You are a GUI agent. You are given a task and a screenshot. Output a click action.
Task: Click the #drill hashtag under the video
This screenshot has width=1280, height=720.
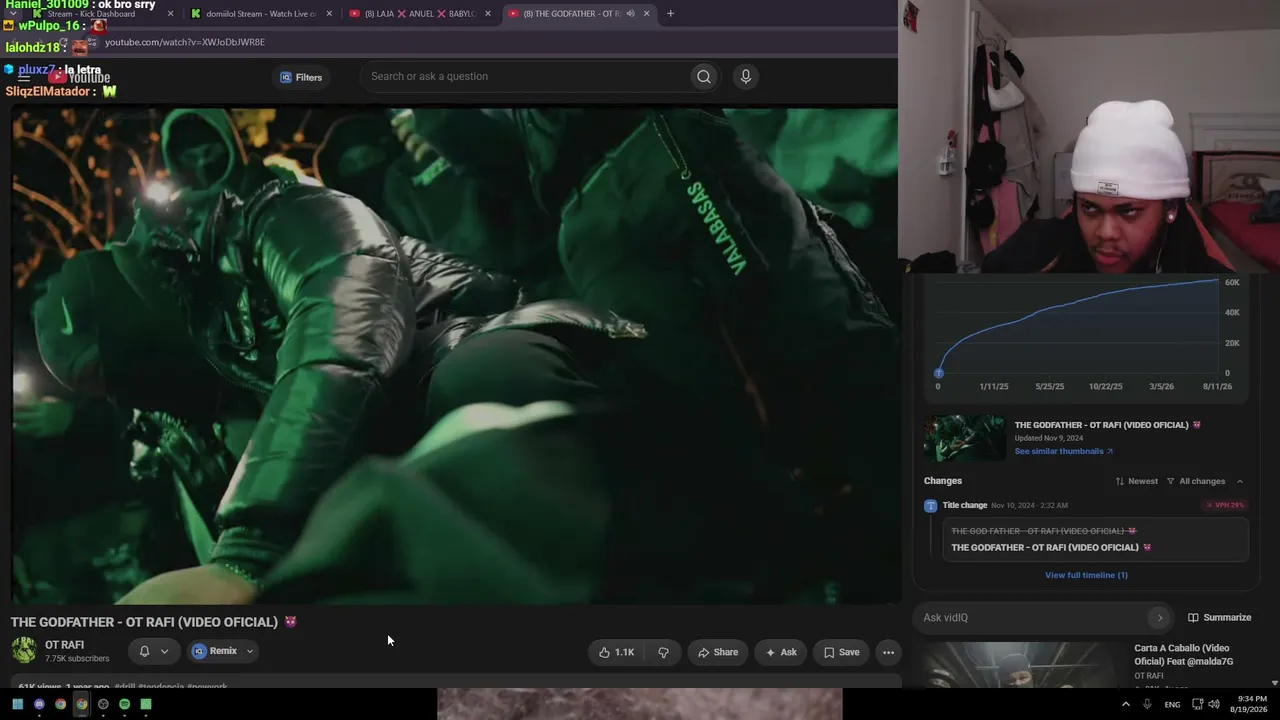[125, 687]
